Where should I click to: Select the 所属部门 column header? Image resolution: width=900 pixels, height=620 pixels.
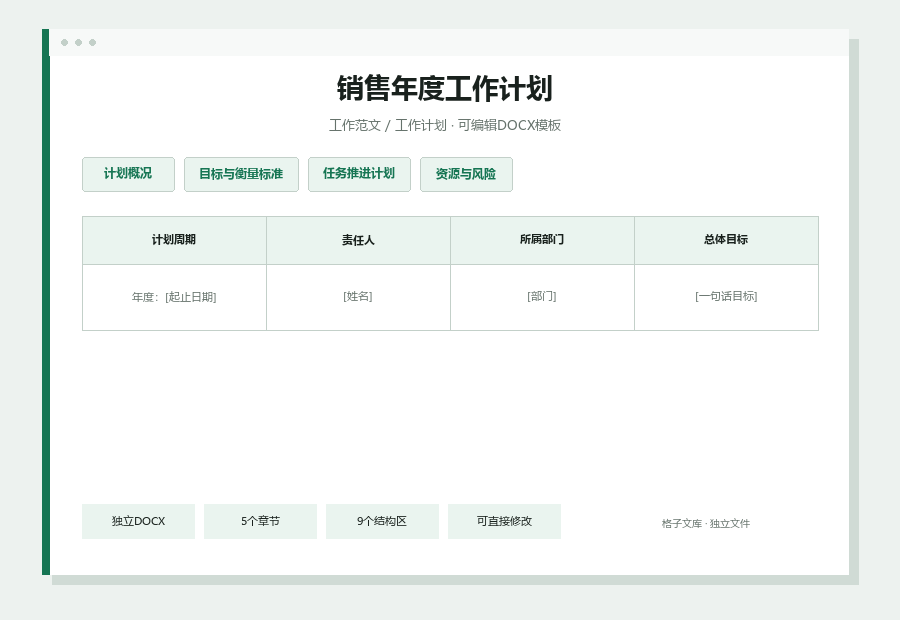pos(542,240)
